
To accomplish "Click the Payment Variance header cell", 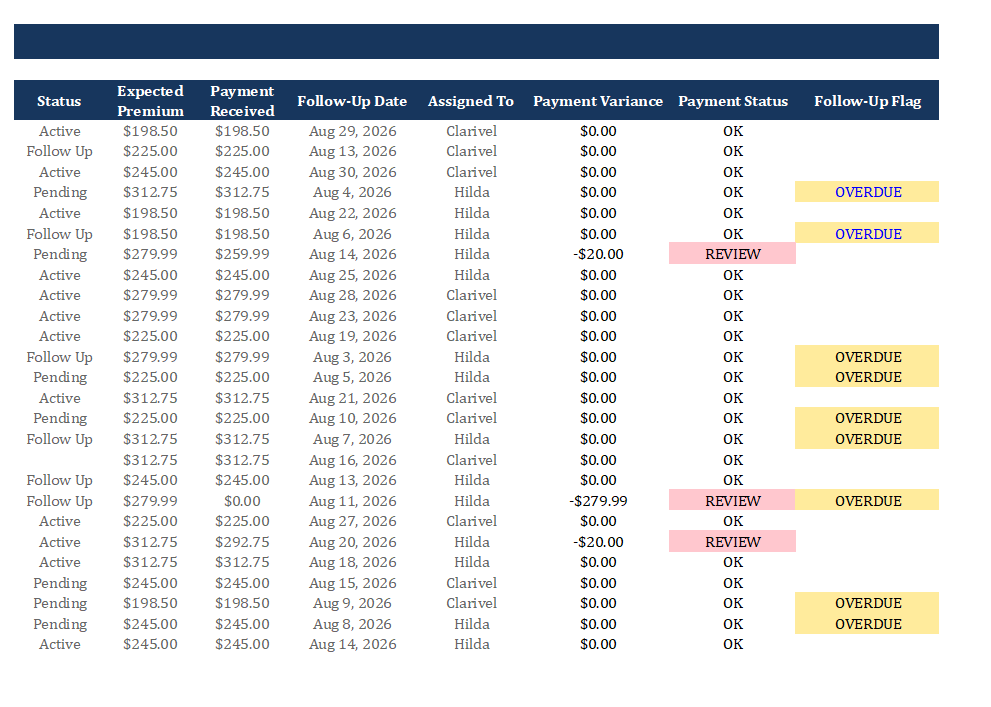I will (x=598, y=100).
